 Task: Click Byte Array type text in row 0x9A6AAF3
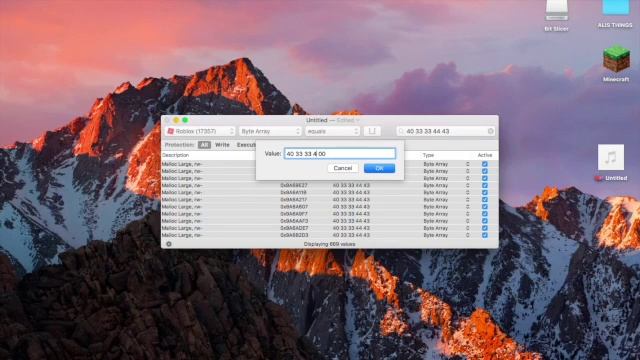[x=436, y=221]
